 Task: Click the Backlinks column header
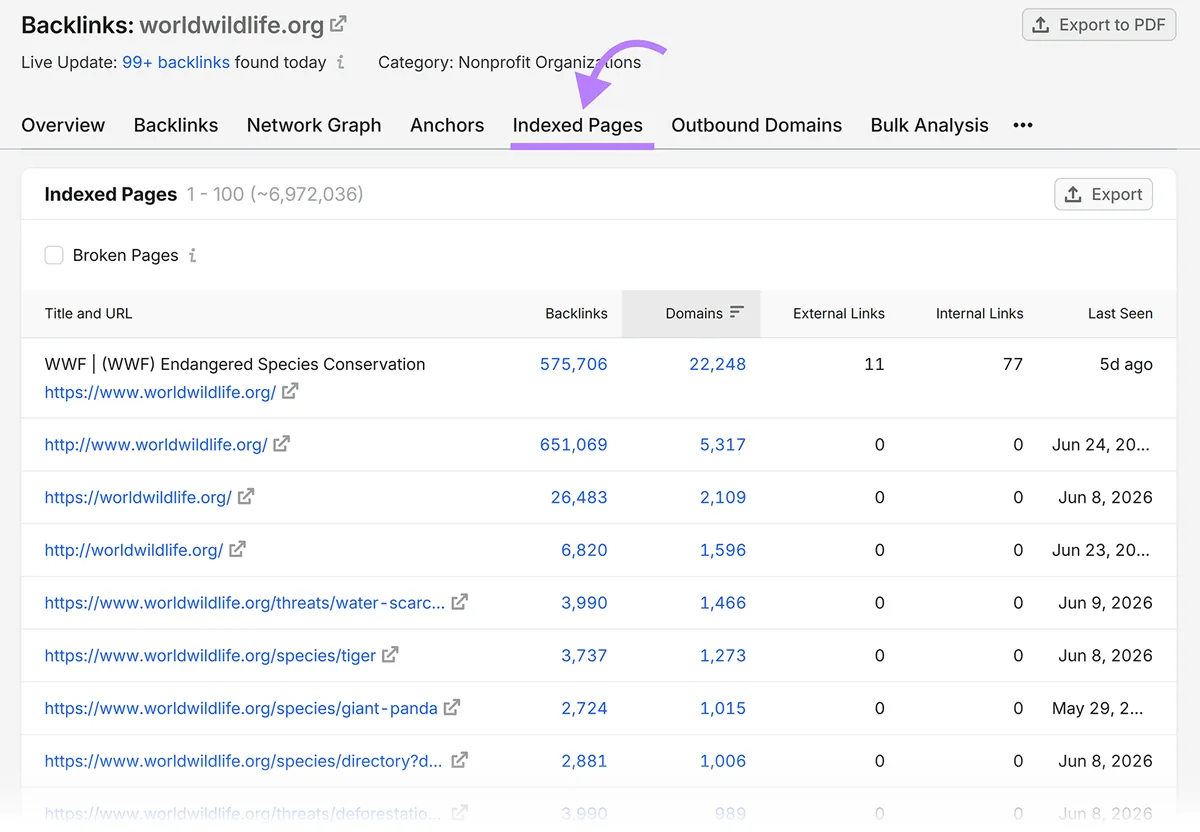576,313
